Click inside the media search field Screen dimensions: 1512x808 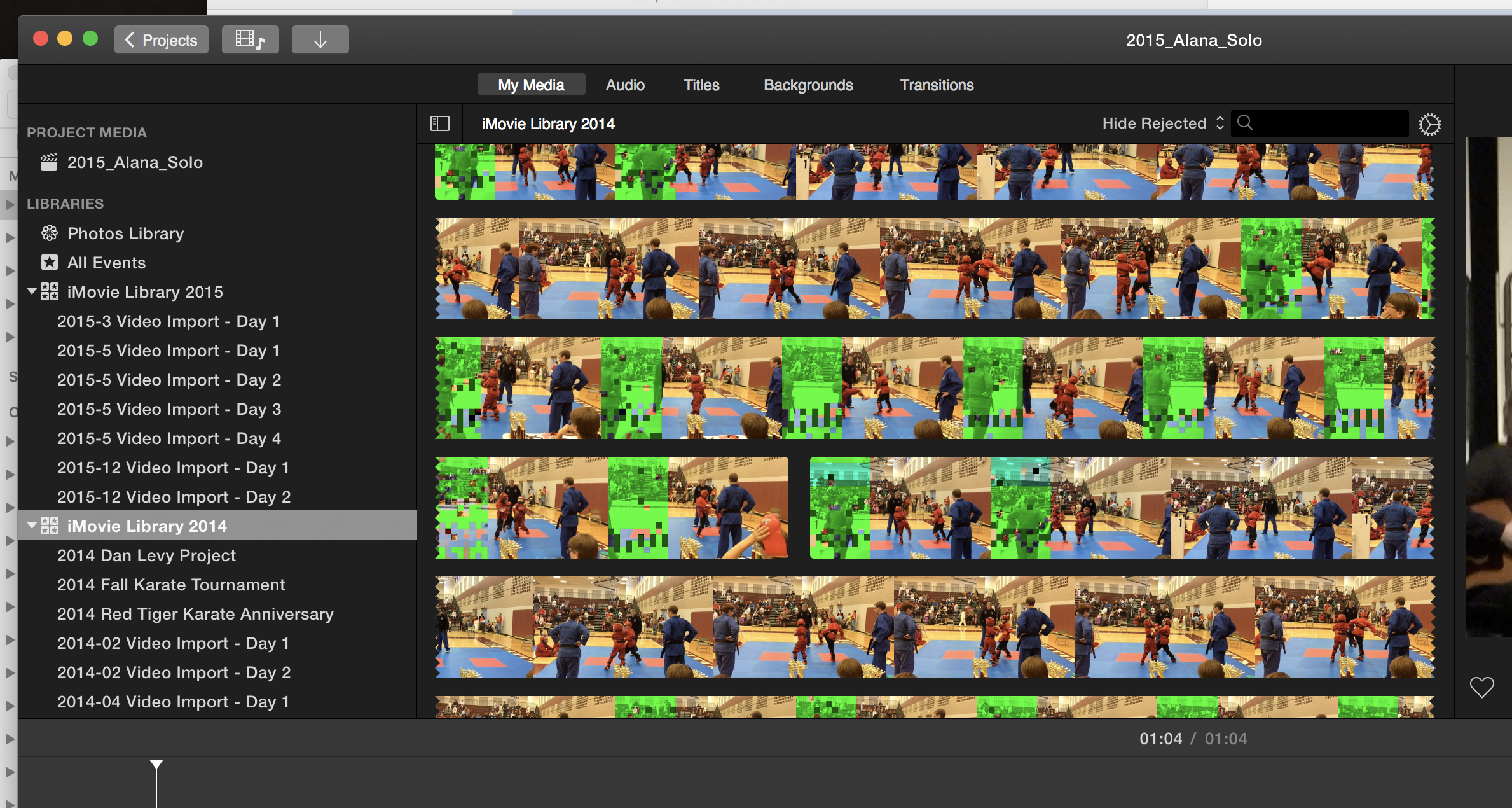coord(1329,123)
